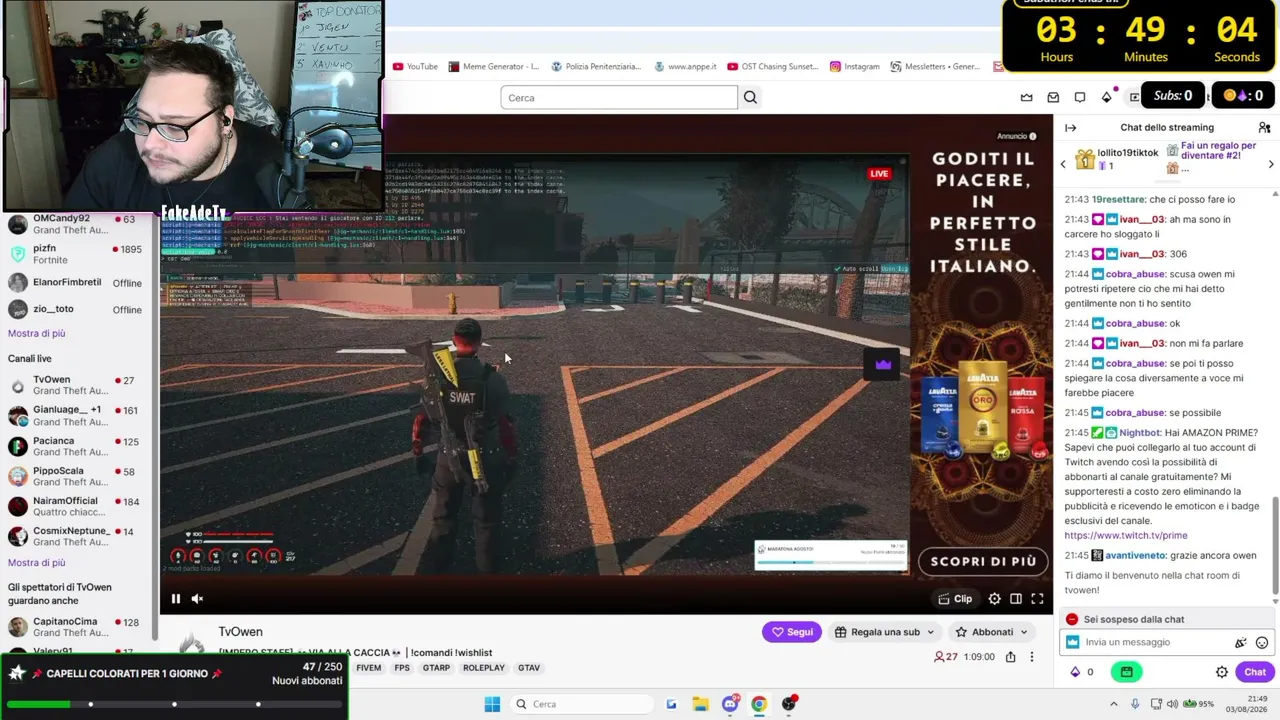This screenshot has width=1280, height=720.
Task: Collapse the stream chat panel
Action: 1070,128
